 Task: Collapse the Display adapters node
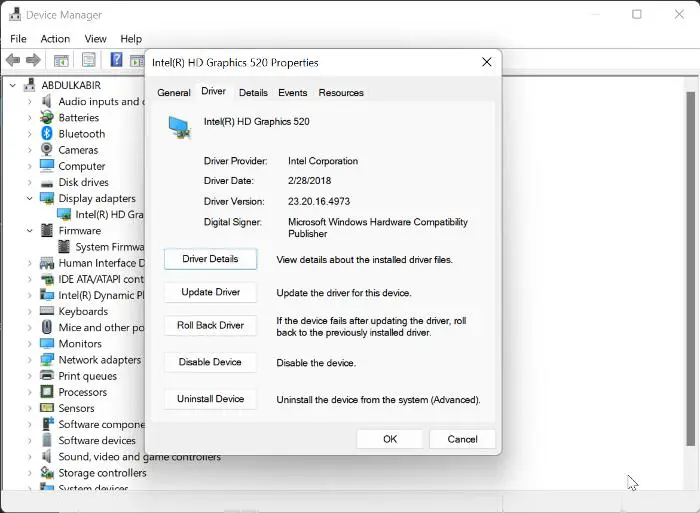(x=29, y=198)
